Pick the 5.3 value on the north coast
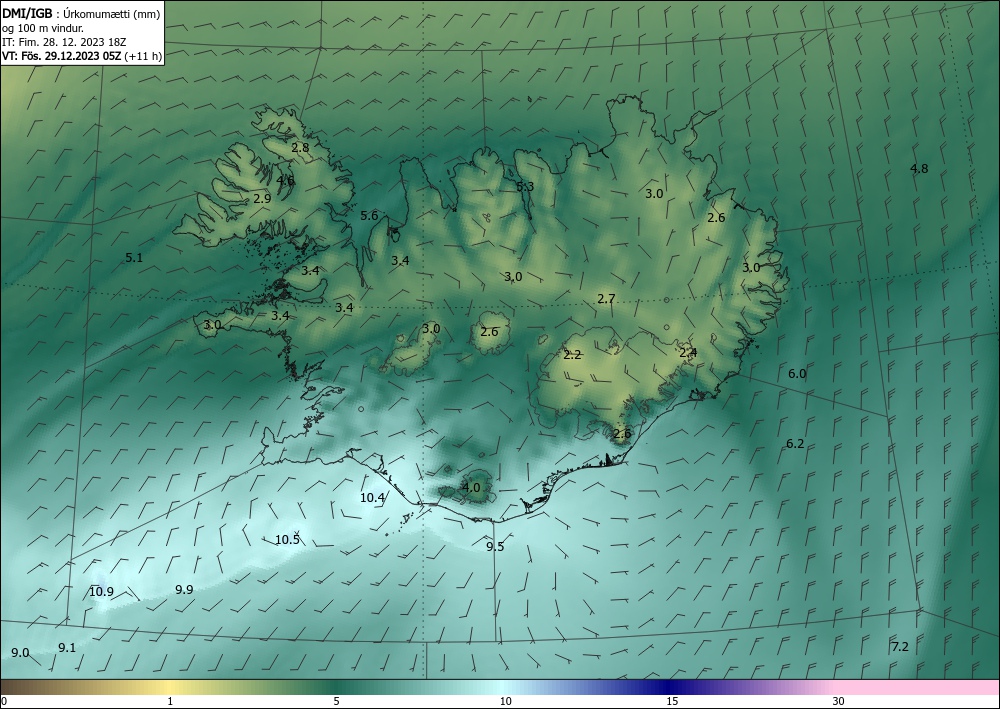1000x709 pixels. click(x=525, y=186)
